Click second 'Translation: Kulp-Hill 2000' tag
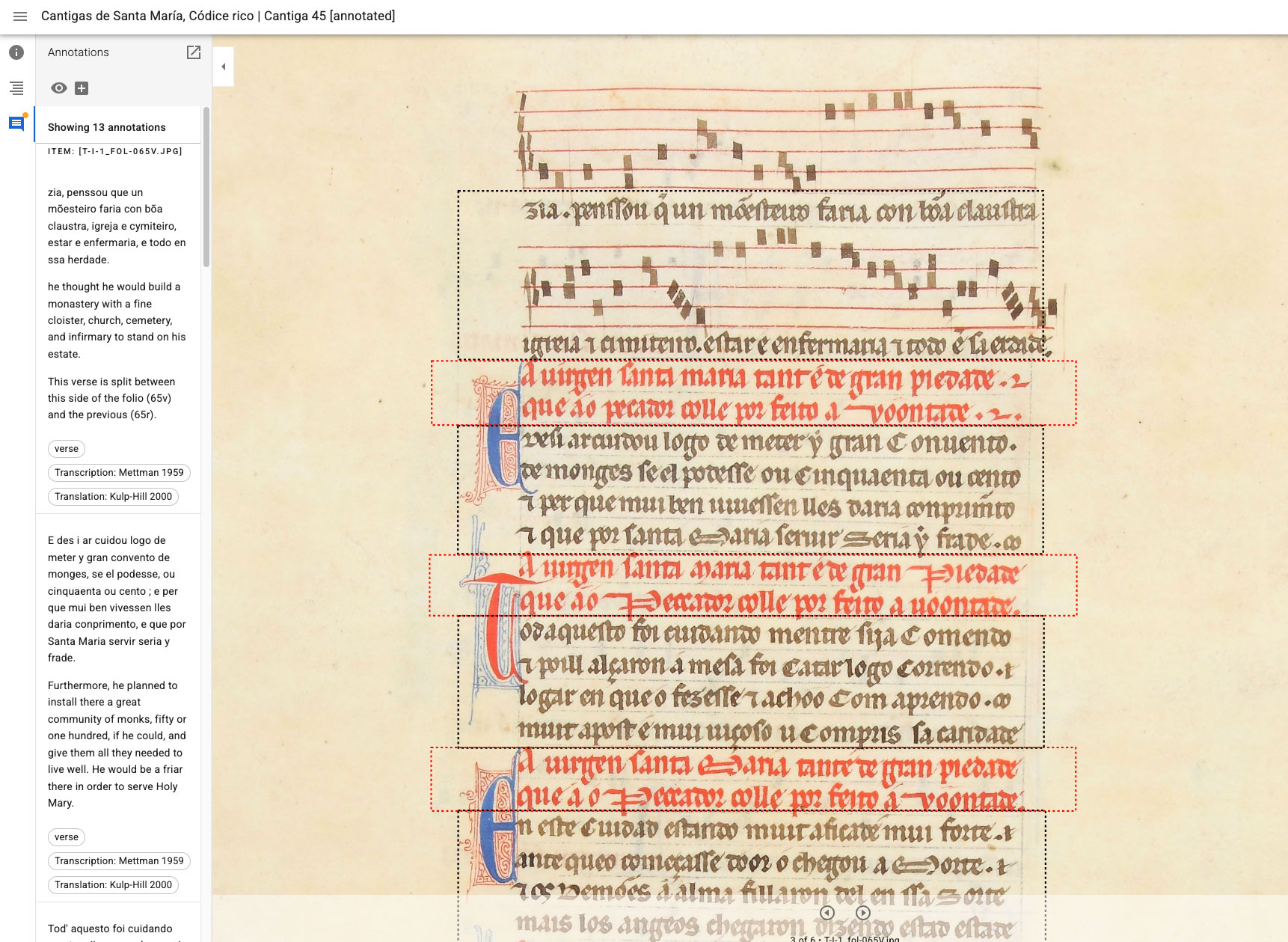Image resolution: width=1288 pixels, height=942 pixels. [x=113, y=885]
